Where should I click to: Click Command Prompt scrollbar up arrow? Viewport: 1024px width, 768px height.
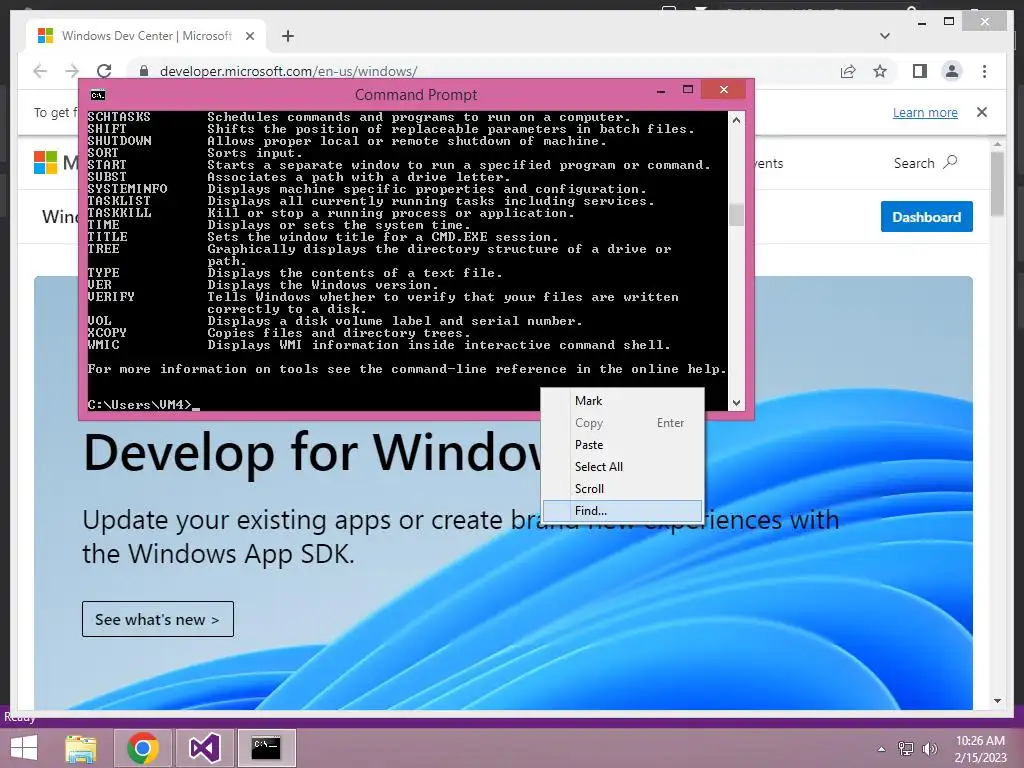coord(736,120)
